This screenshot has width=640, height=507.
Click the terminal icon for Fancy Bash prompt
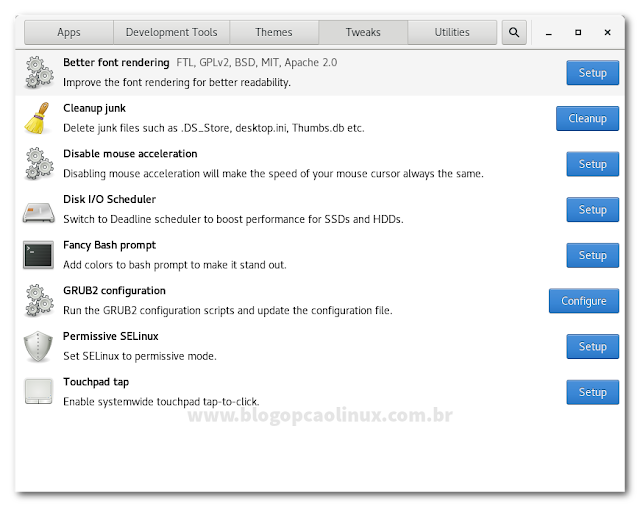(x=38, y=255)
